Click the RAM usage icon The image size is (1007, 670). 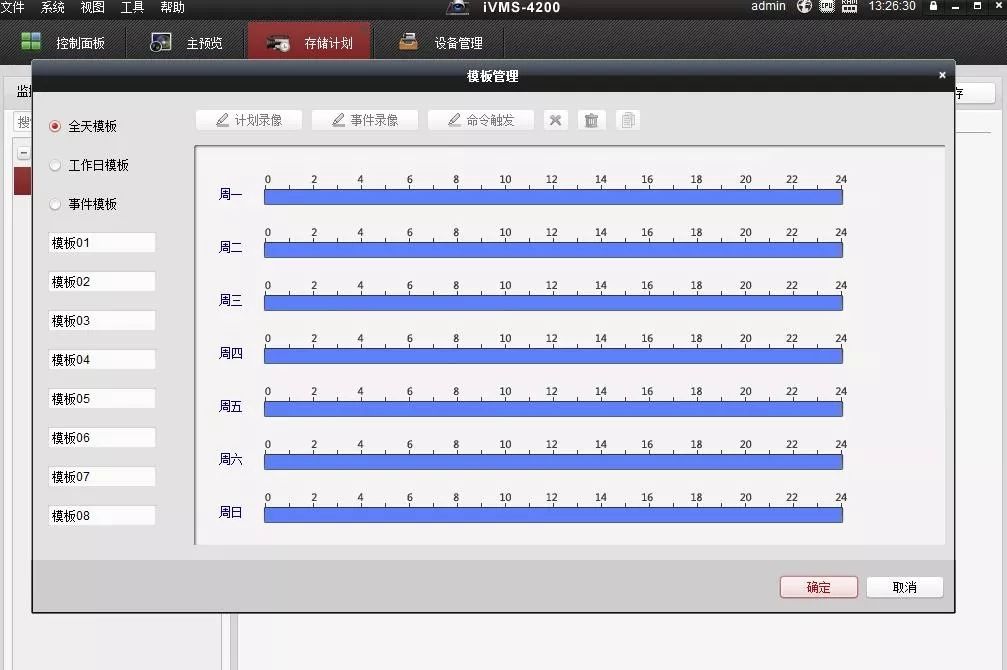pyautogui.click(x=850, y=6)
